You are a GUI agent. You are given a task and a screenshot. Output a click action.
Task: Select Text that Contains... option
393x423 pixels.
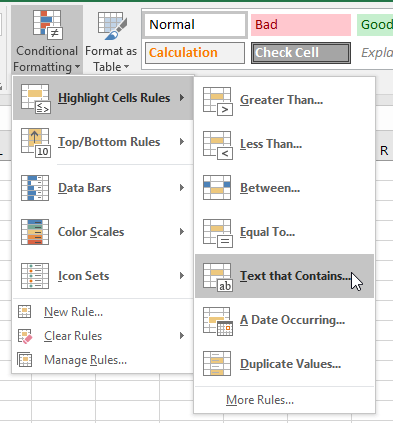284,276
